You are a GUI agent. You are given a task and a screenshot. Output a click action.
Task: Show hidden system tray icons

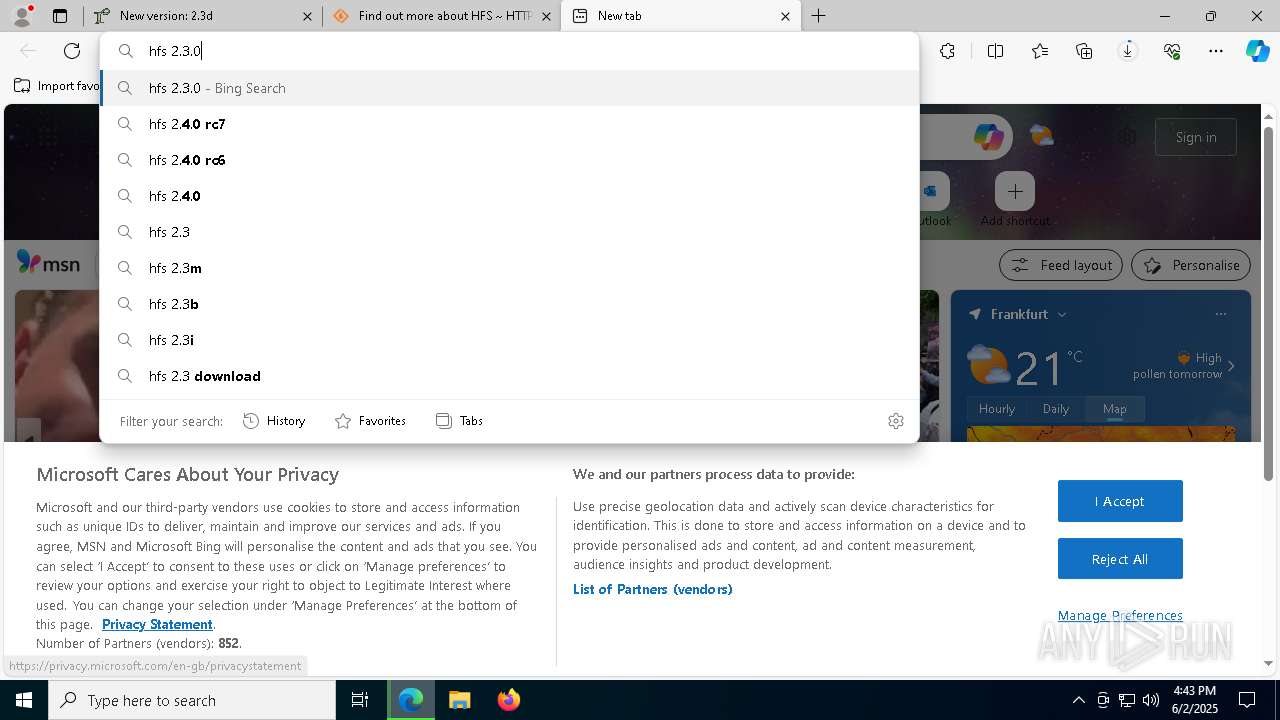tap(1078, 700)
